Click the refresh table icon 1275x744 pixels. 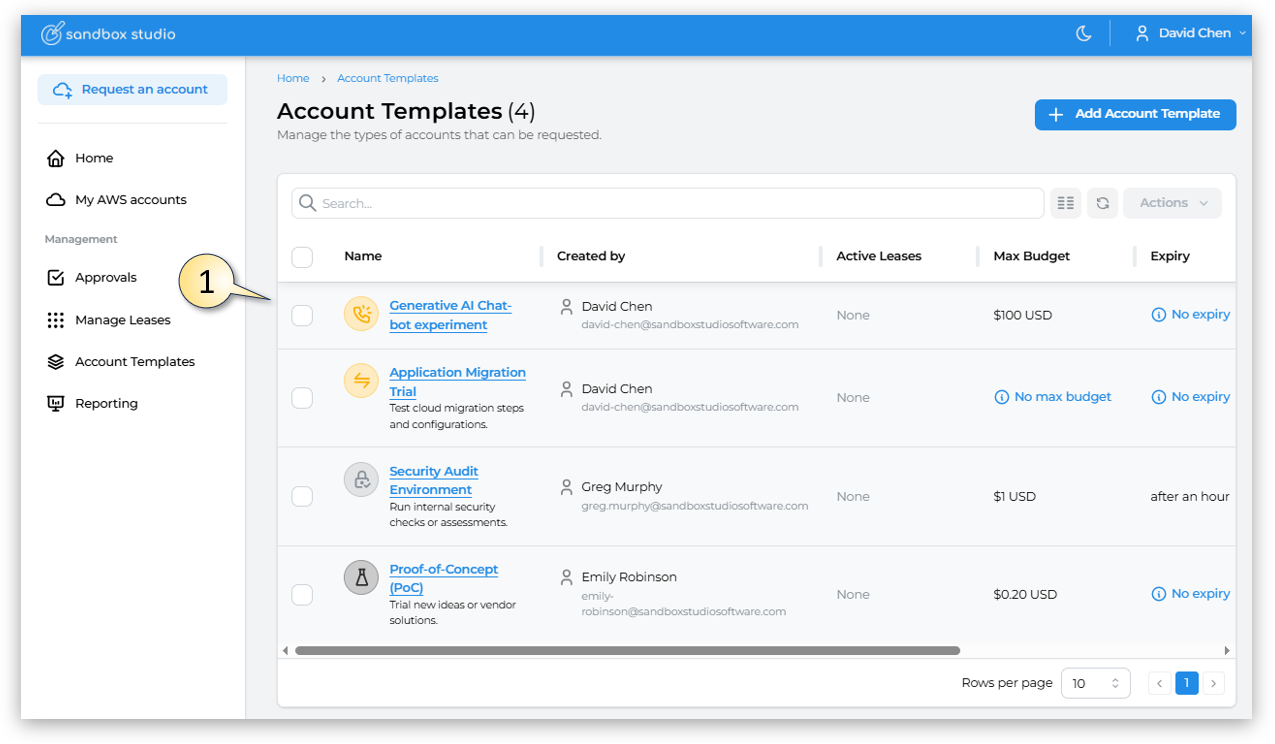(1102, 203)
